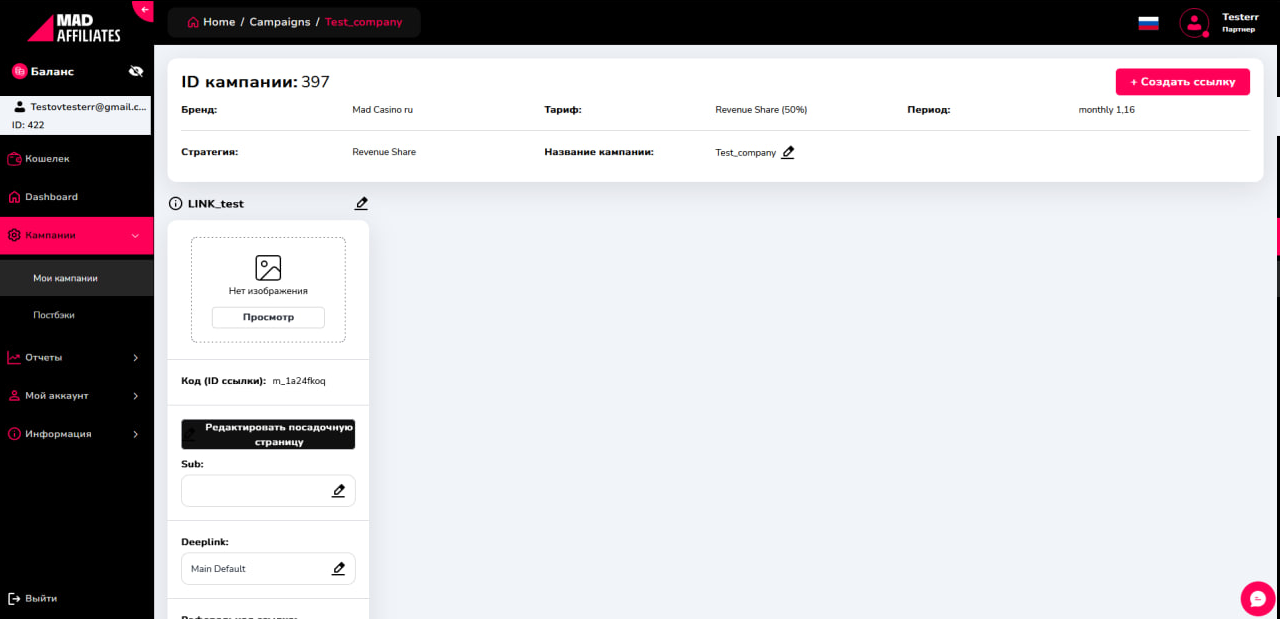Open the live chat bubble icon
1280x619 pixels.
1257,598
